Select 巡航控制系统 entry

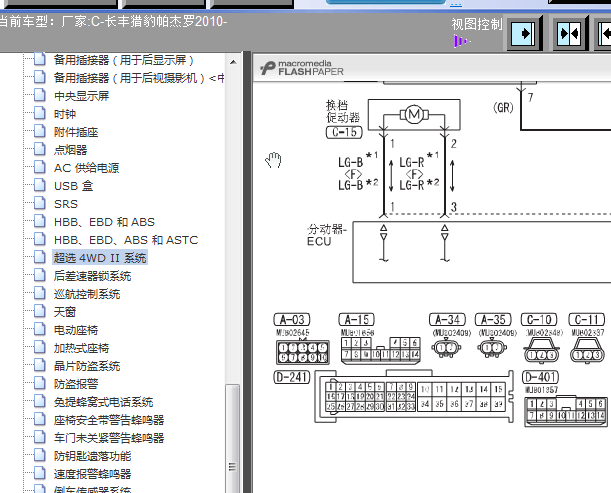87,294
